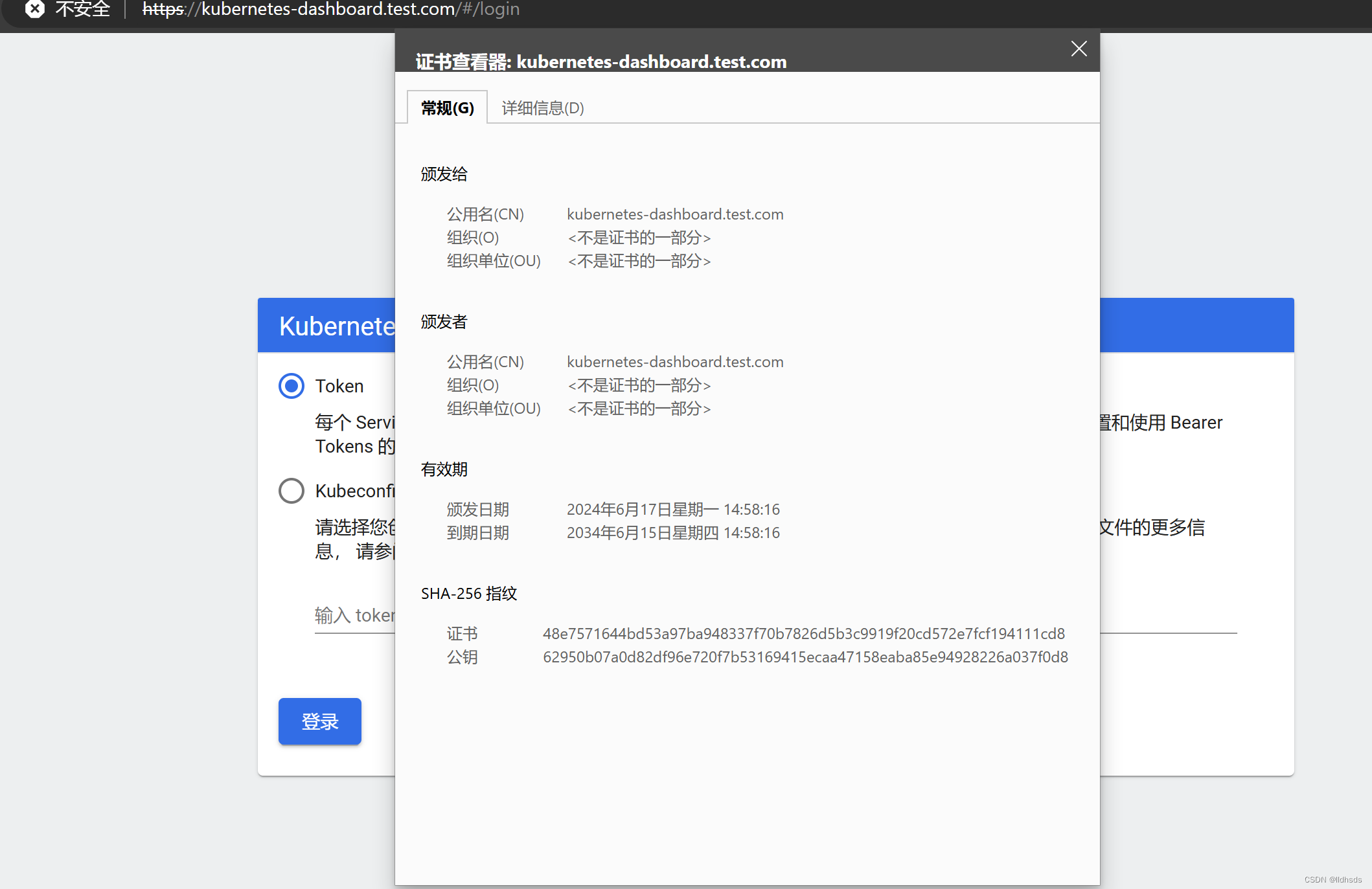Screen dimensions: 1372x889
Task: Click the 颁发给 section heading
Action: 444,174
